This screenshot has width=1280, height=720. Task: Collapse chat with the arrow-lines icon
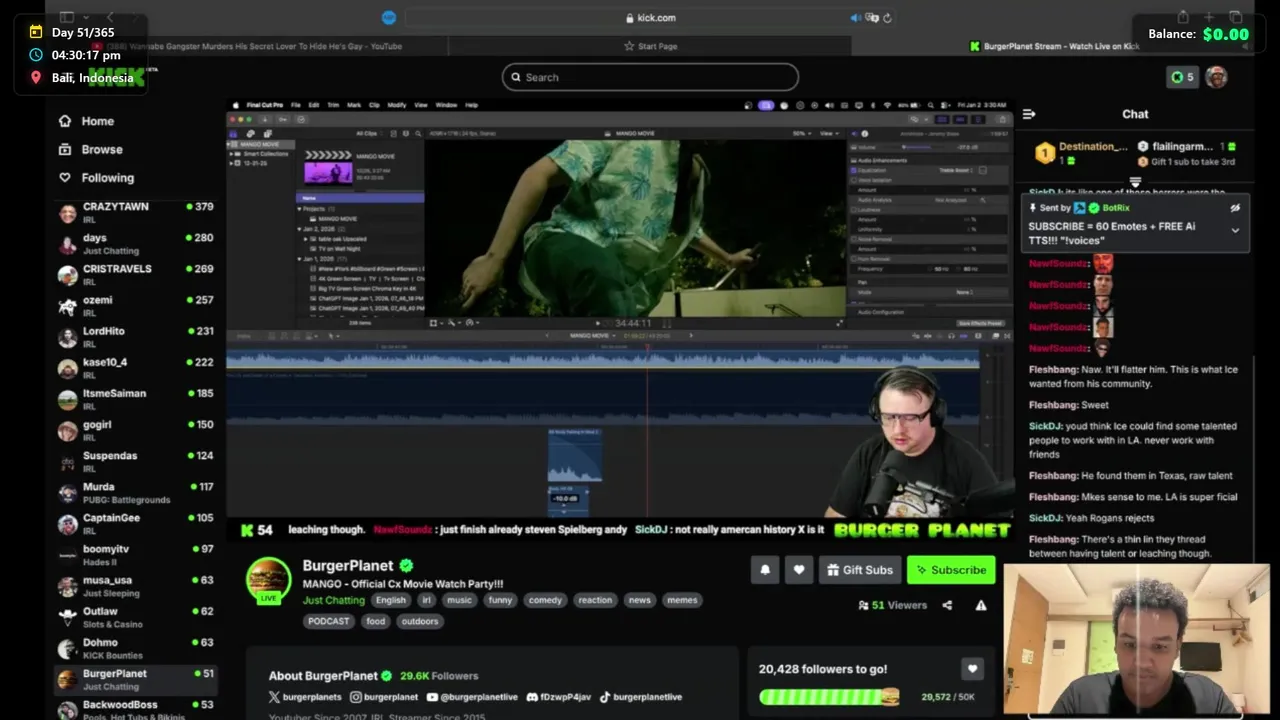(x=1029, y=114)
